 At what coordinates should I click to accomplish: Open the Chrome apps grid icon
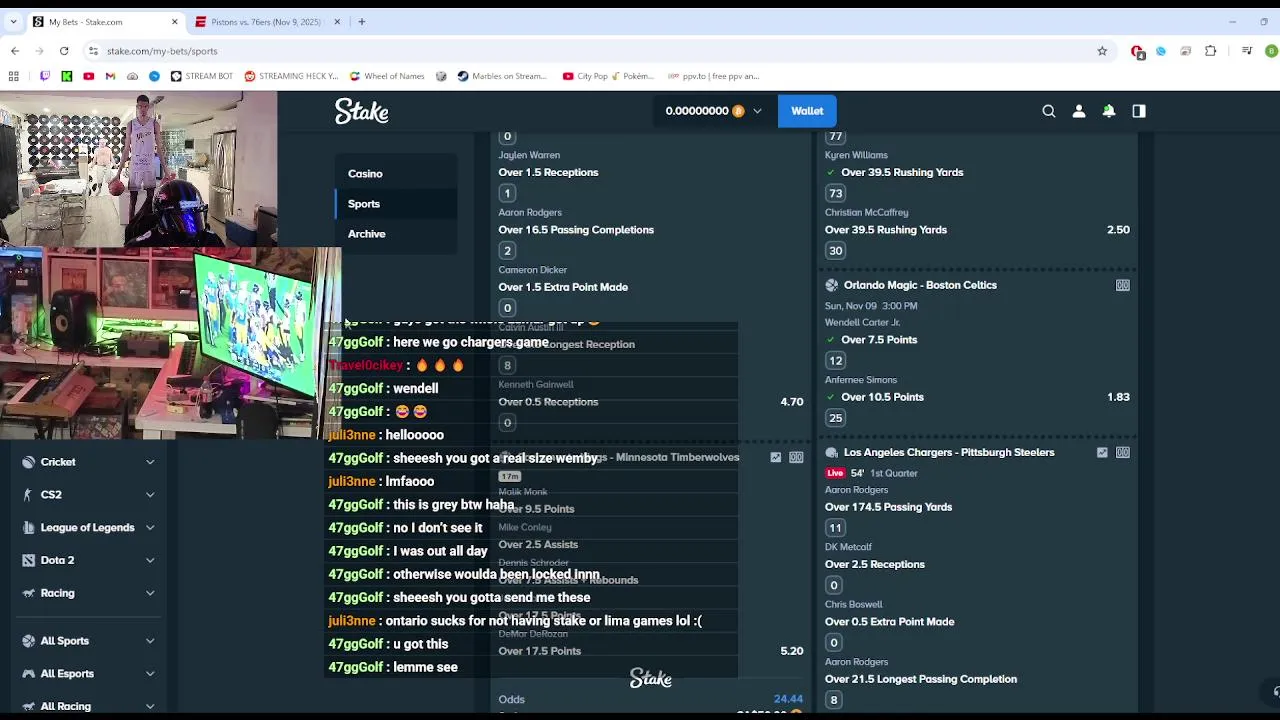coord(13,76)
